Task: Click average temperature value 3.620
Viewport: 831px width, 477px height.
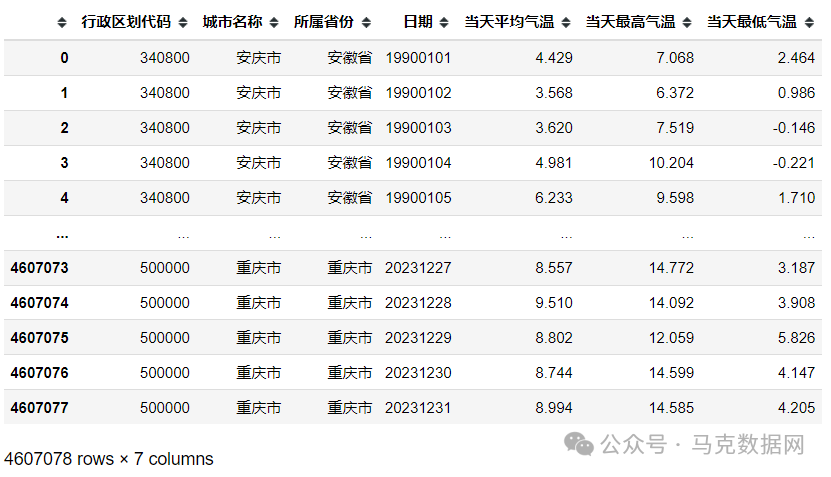Action: (554, 128)
